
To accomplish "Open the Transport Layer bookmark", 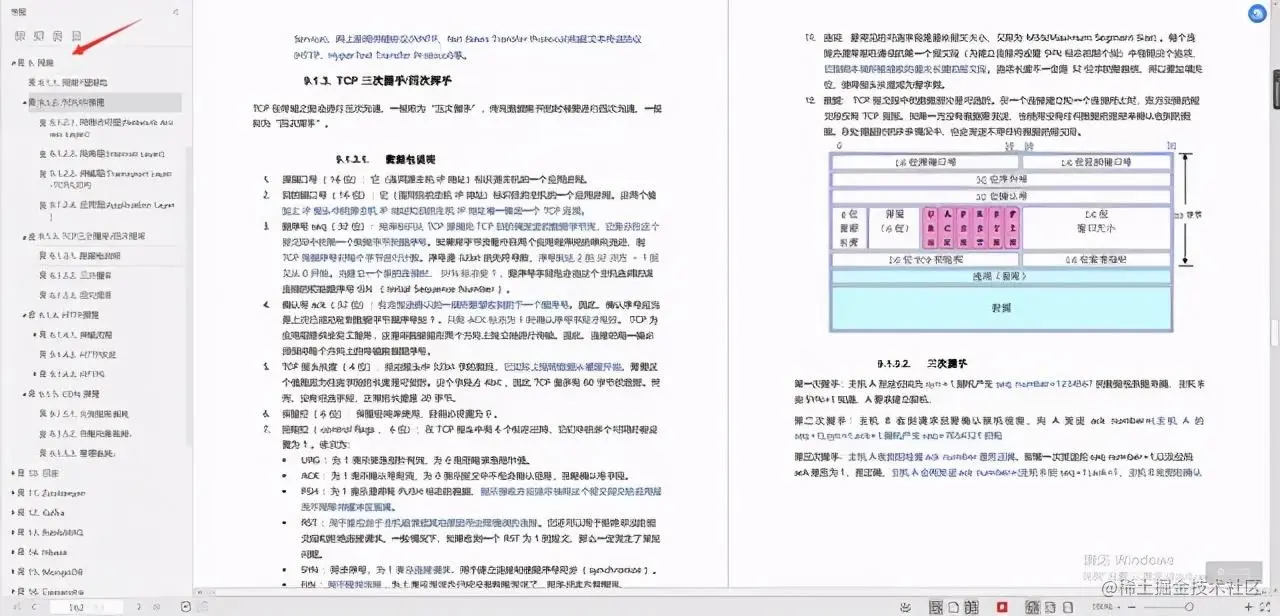I will pos(105,179).
